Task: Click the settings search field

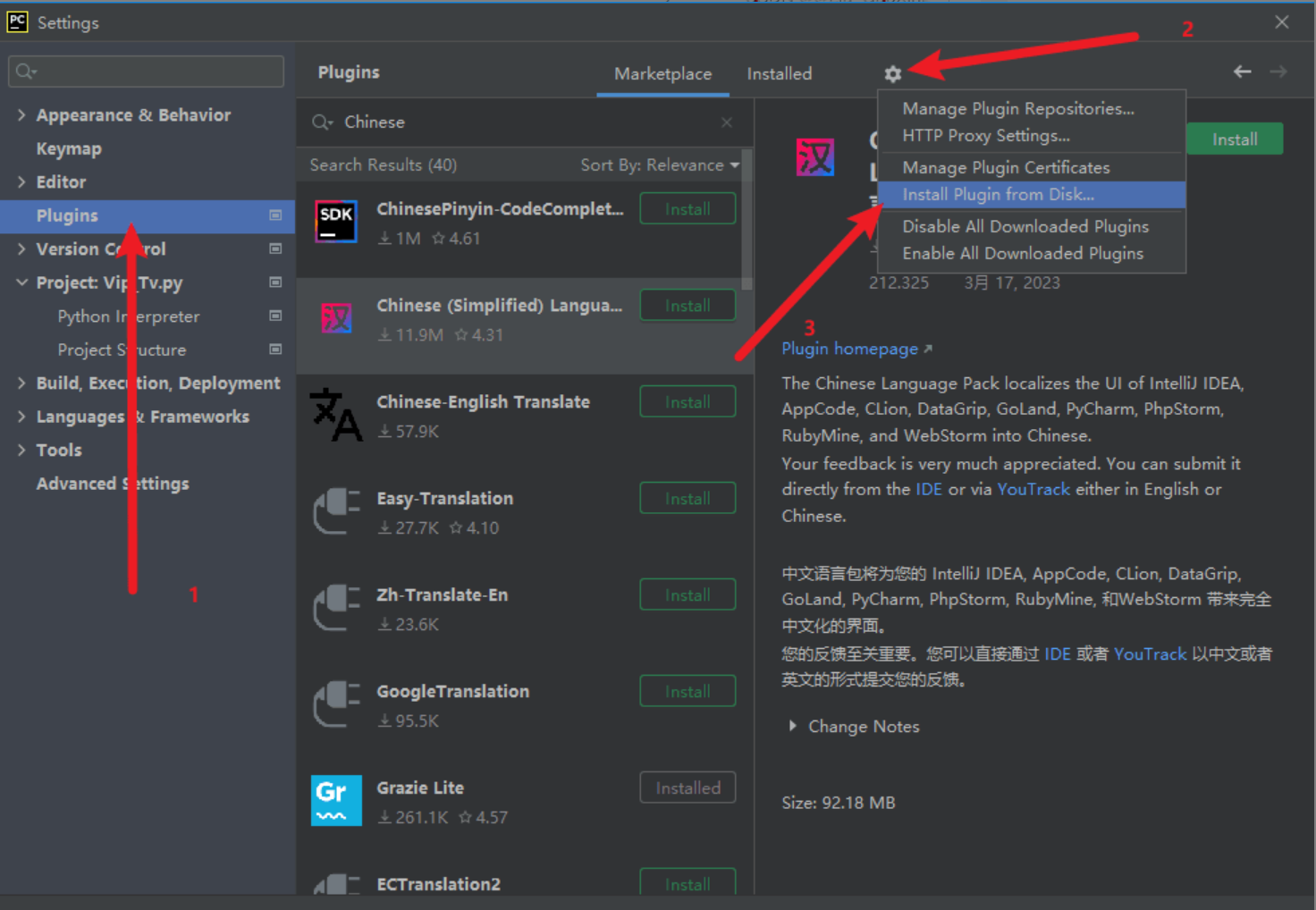Action: (146, 72)
